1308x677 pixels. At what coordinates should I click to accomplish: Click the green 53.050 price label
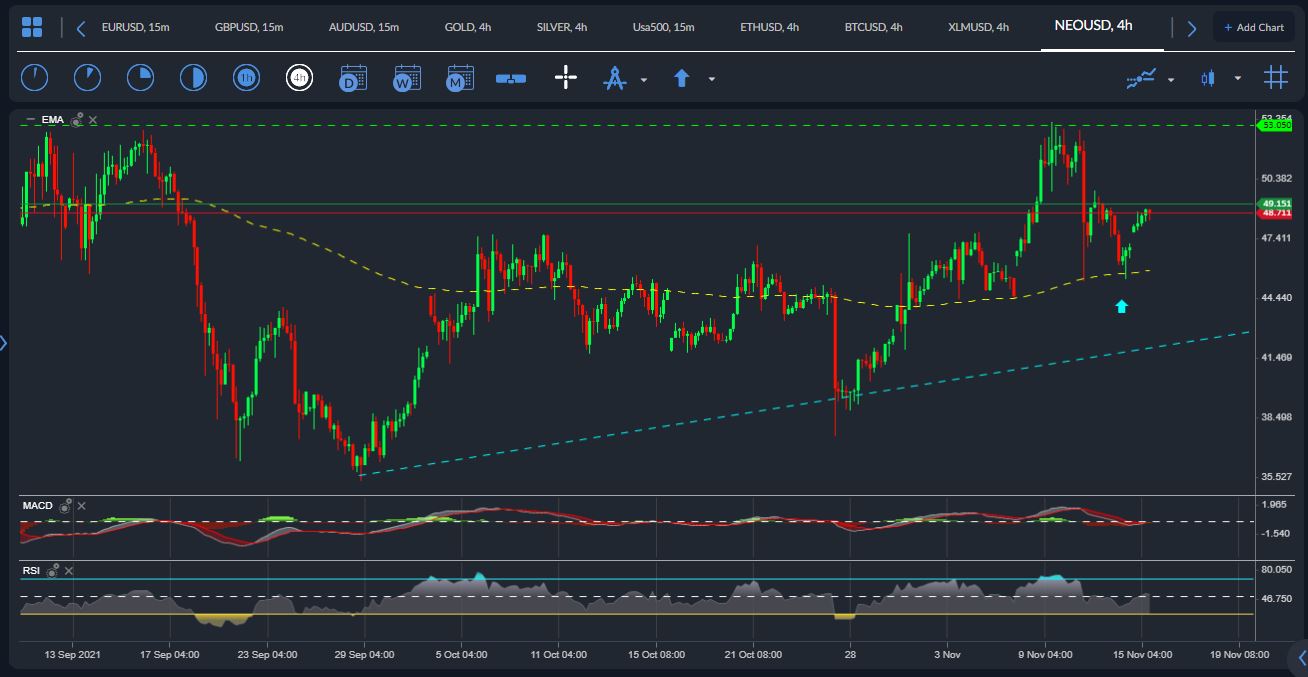[x=1275, y=126]
